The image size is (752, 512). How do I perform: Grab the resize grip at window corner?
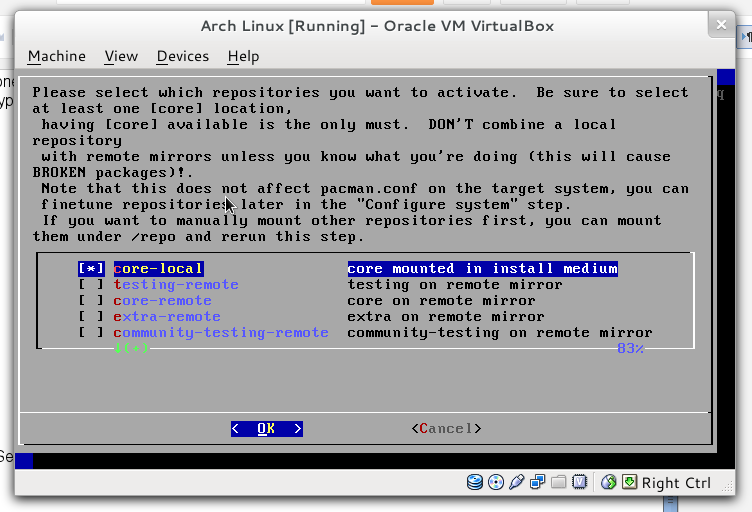pyautogui.click(x=728, y=487)
